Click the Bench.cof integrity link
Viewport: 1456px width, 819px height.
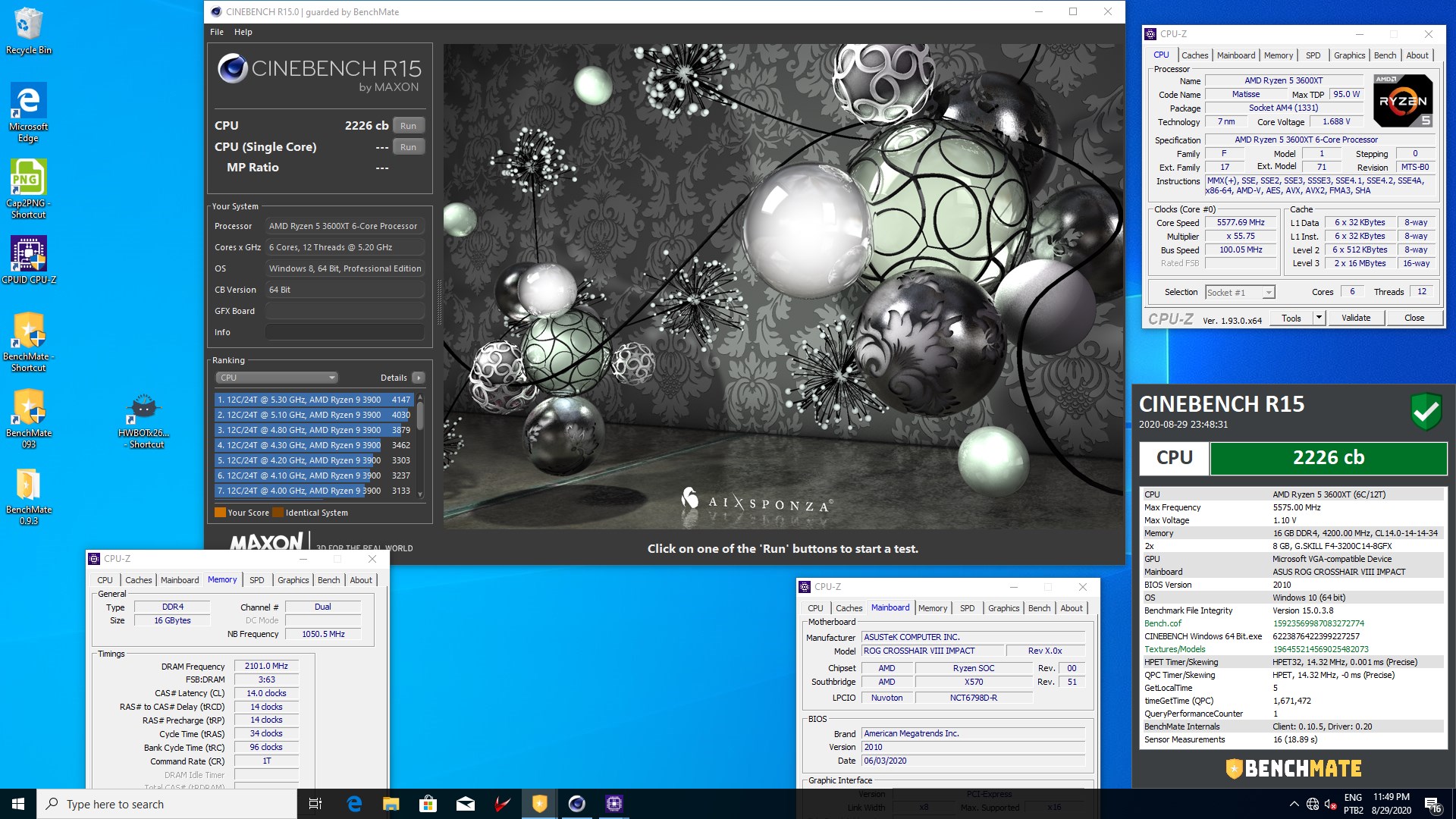(x=1163, y=623)
